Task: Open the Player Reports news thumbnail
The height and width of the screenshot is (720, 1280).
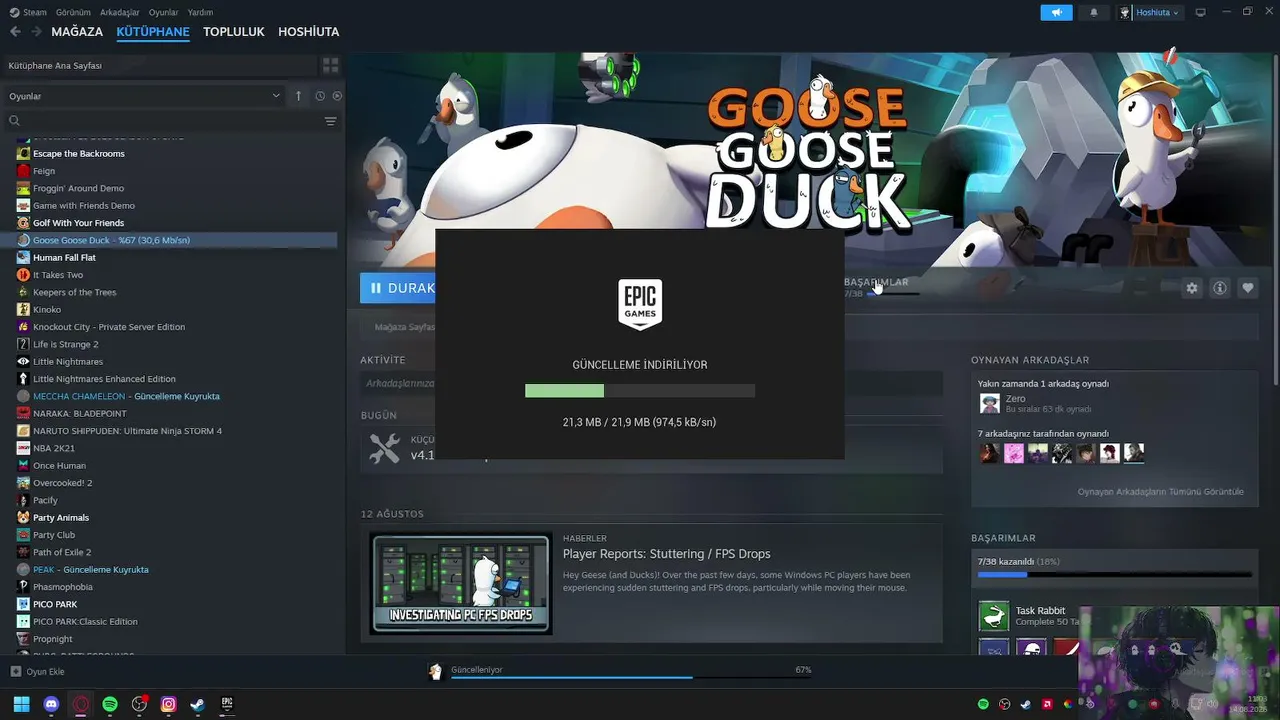Action: click(x=461, y=583)
